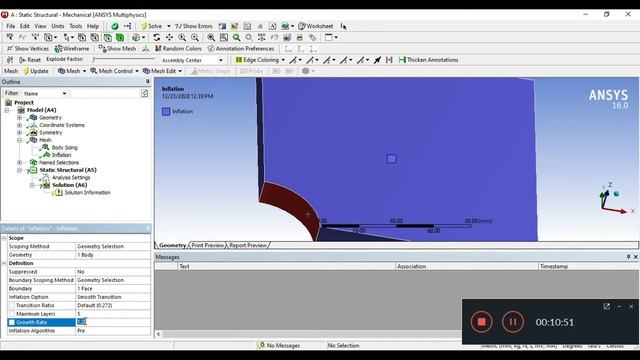Click the green checkmark toolbar icon
Screen dimensions: 640x360
coord(115,26)
